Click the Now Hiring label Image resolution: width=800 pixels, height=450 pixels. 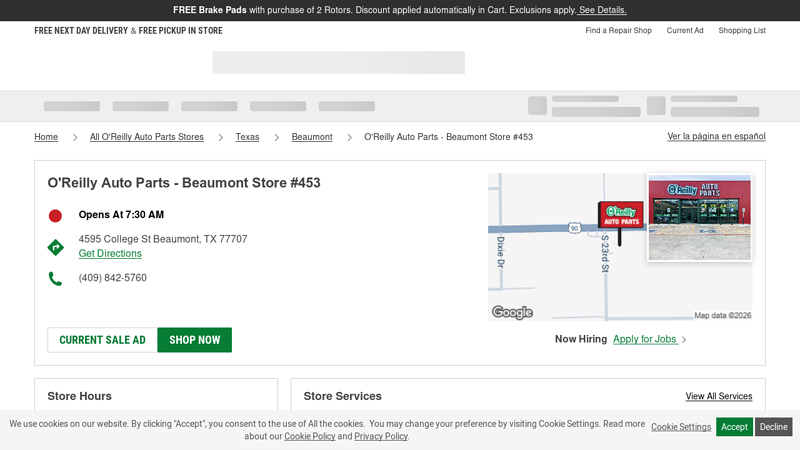(x=581, y=339)
